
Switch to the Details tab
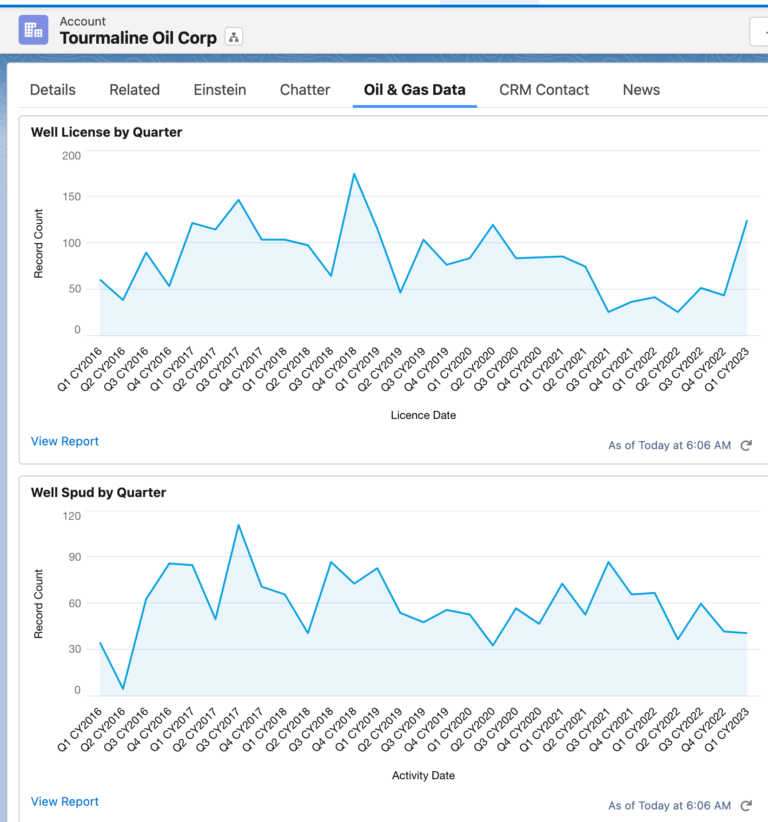tap(53, 90)
